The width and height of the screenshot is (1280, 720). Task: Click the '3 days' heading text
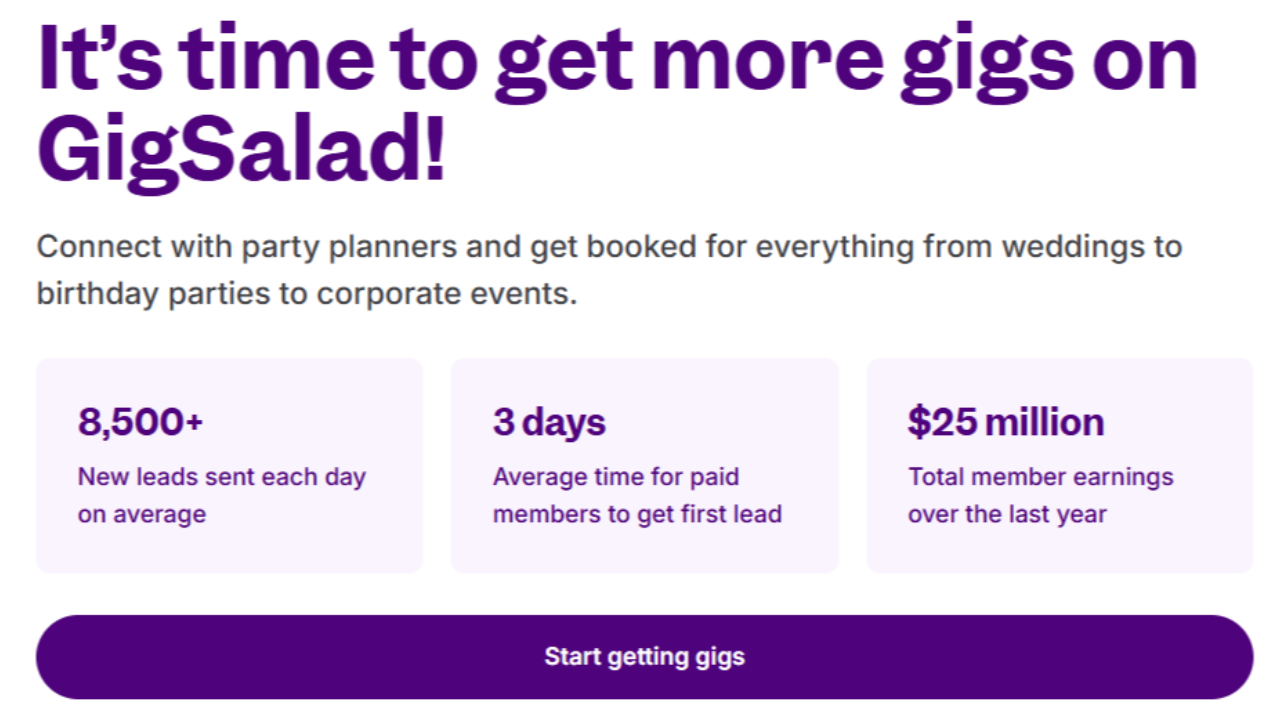pos(549,422)
